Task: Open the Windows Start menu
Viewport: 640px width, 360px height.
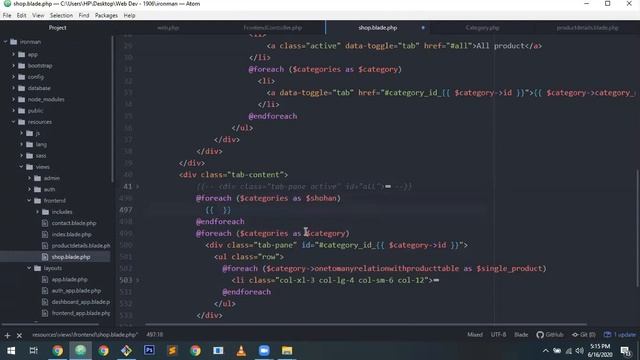Action: click(x=11, y=351)
